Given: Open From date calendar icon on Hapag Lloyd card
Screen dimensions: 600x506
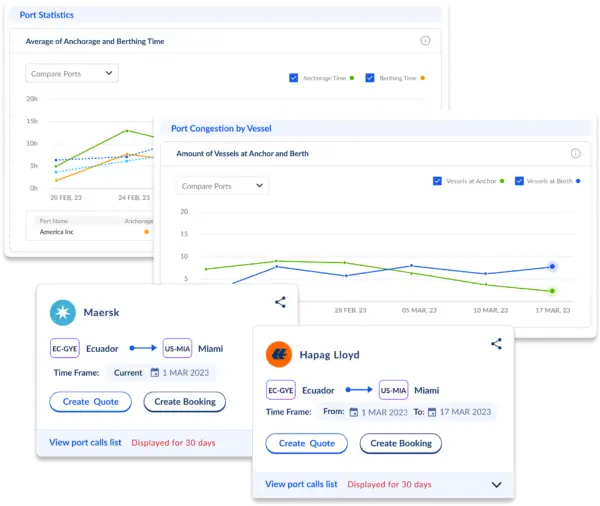Looking at the screenshot, I should [x=354, y=412].
